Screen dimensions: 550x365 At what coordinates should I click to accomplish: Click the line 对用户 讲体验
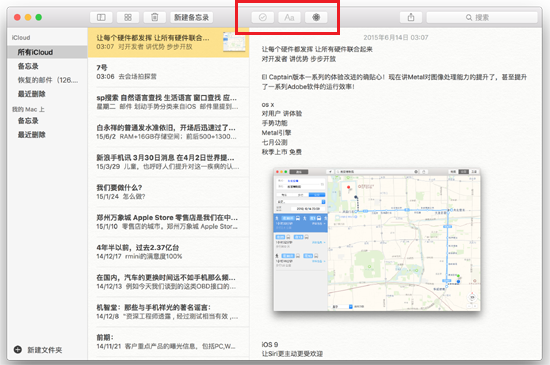click(282, 114)
